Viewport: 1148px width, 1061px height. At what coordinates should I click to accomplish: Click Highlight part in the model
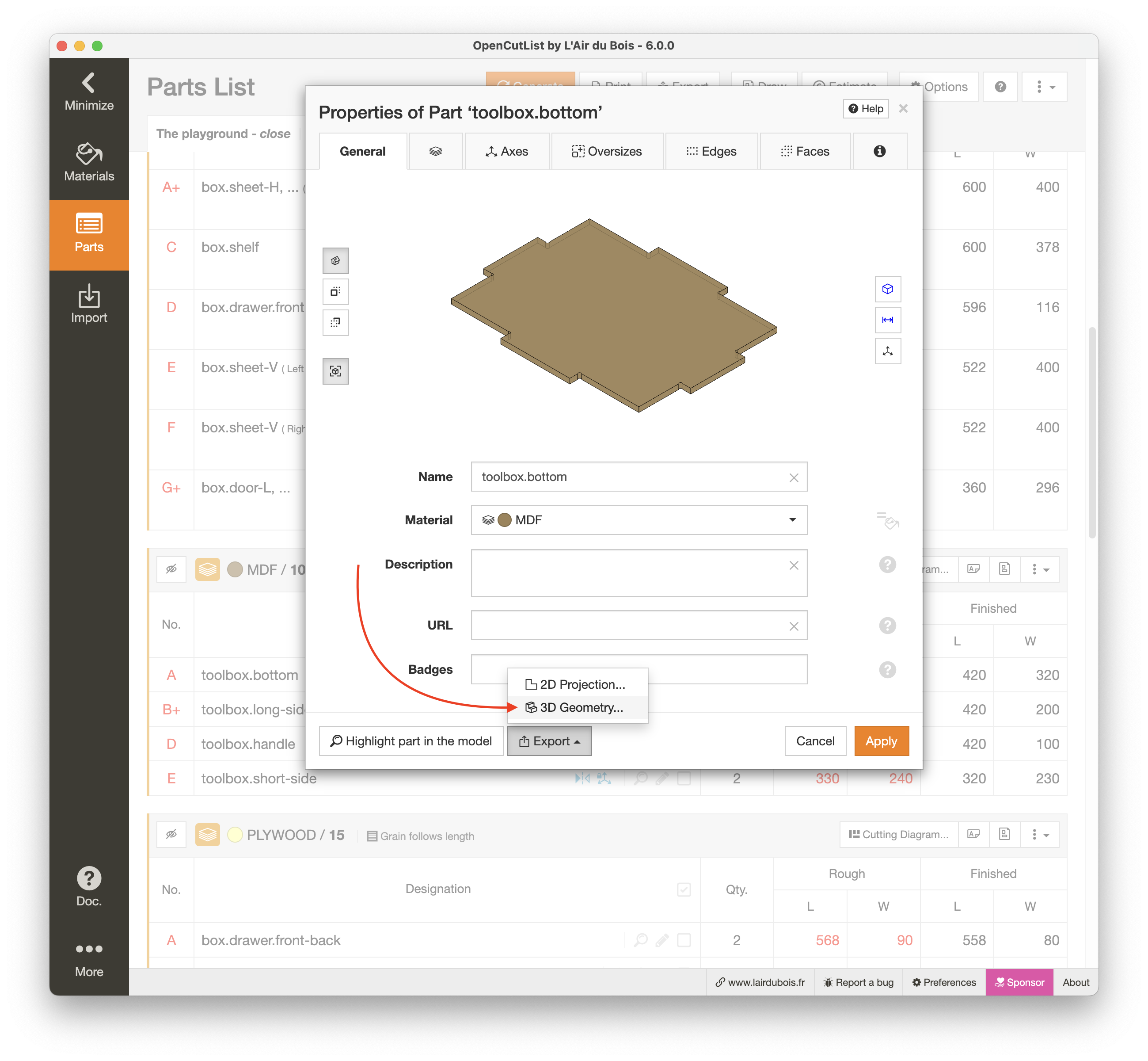411,741
